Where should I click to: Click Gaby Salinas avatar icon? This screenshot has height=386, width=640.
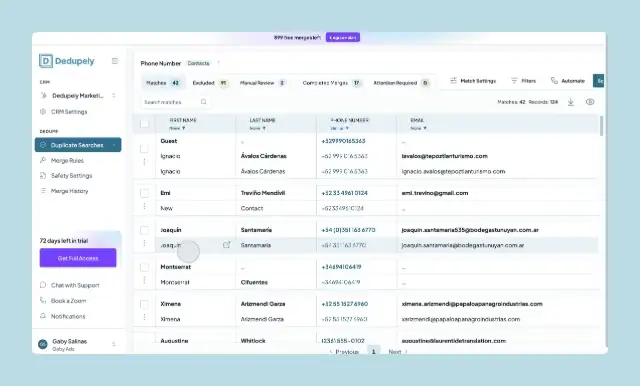42,344
